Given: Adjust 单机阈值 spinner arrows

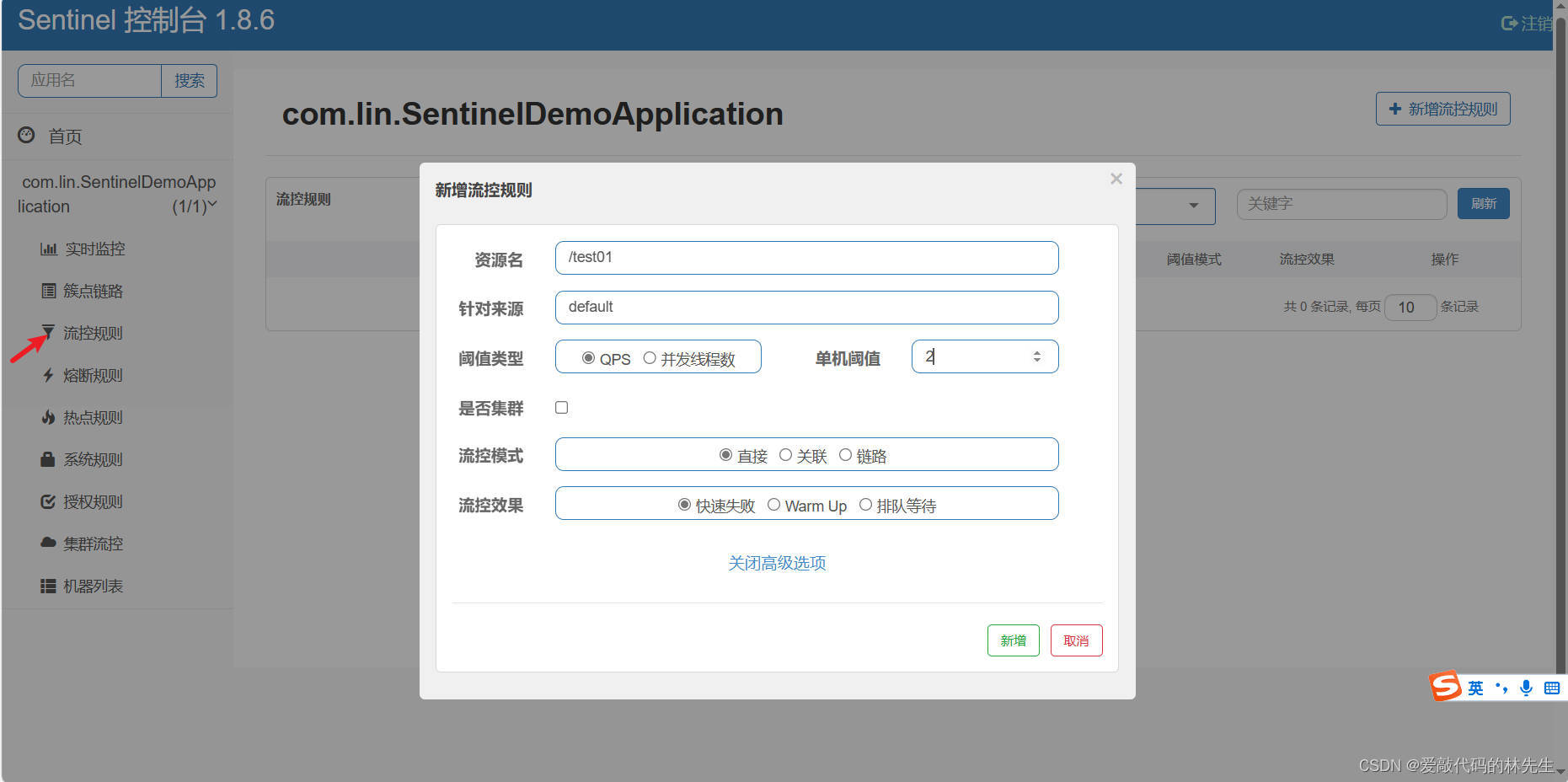Looking at the screenshot, I should click(x=1037, y=357).
